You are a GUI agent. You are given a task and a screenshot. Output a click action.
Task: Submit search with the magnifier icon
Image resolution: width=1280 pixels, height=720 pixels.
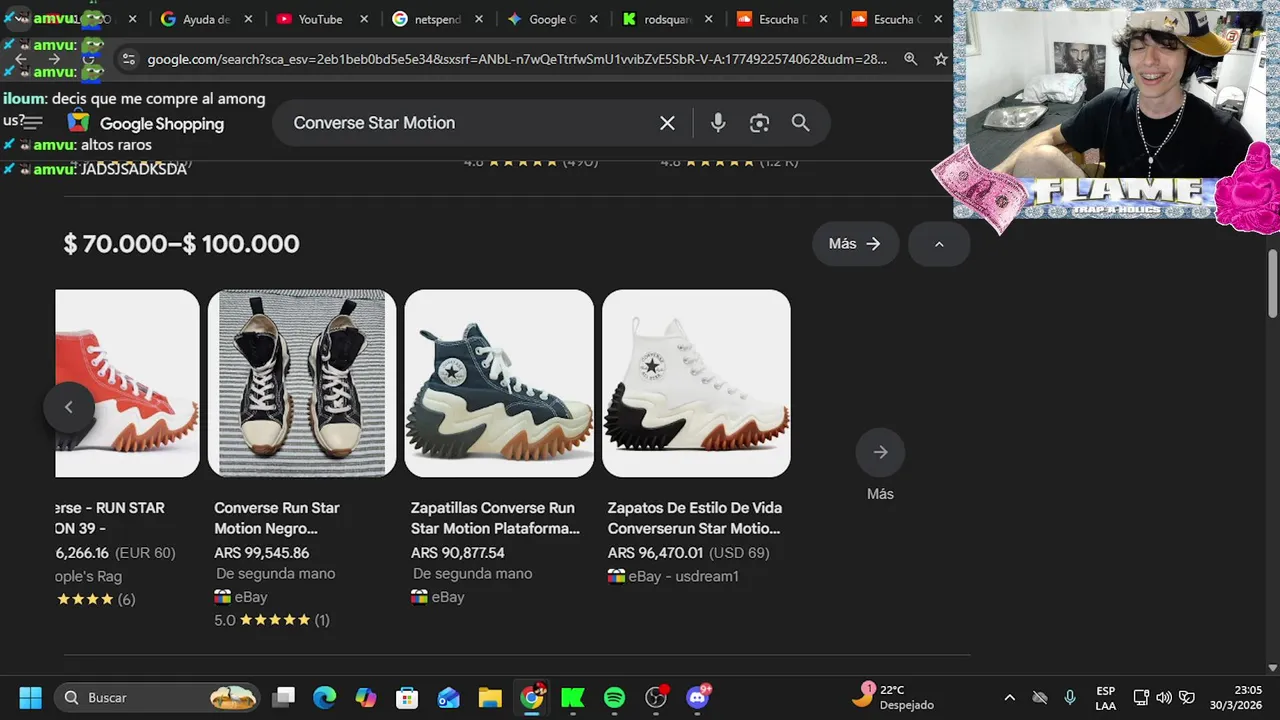[800, 123]
